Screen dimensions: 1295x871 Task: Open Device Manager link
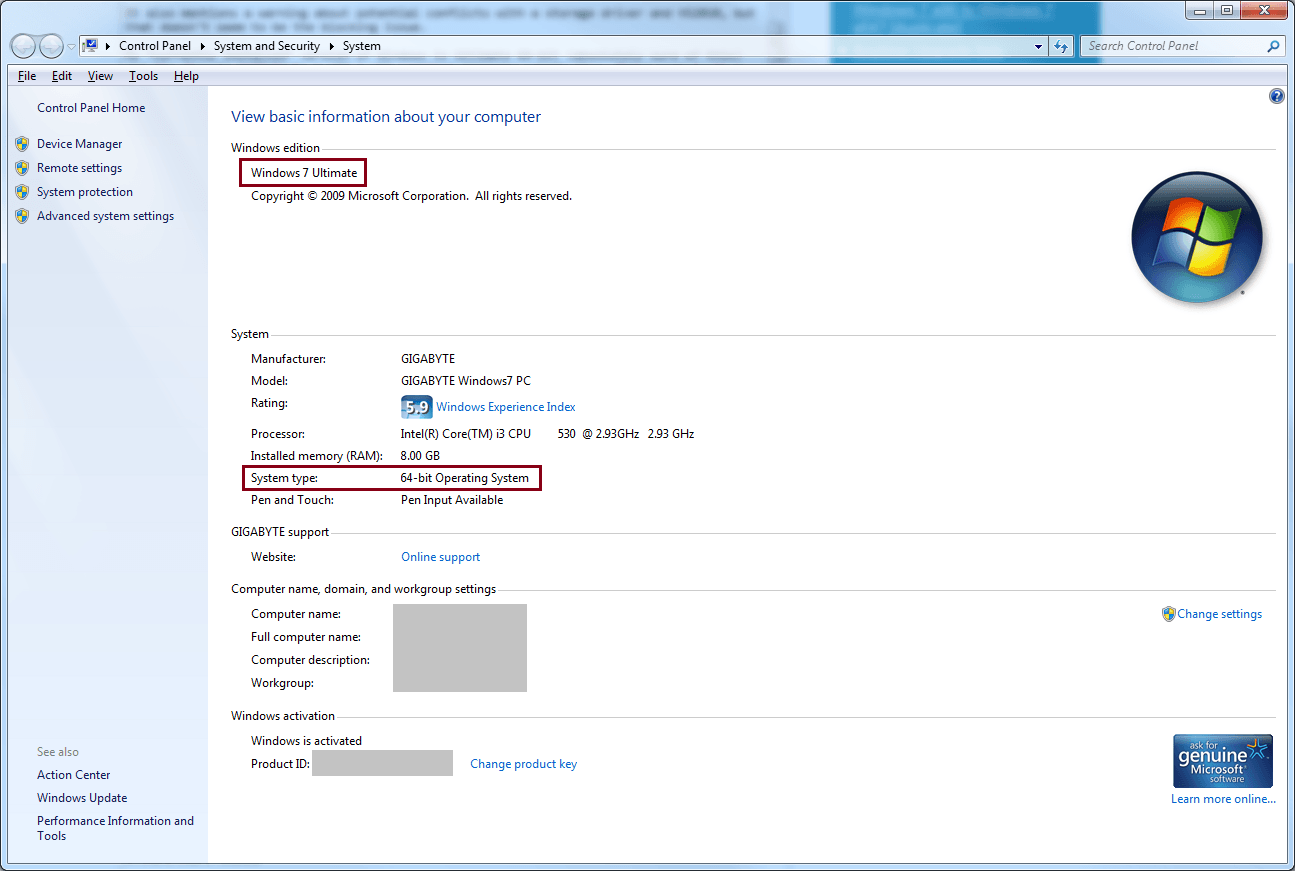click(x=80, y=144)
